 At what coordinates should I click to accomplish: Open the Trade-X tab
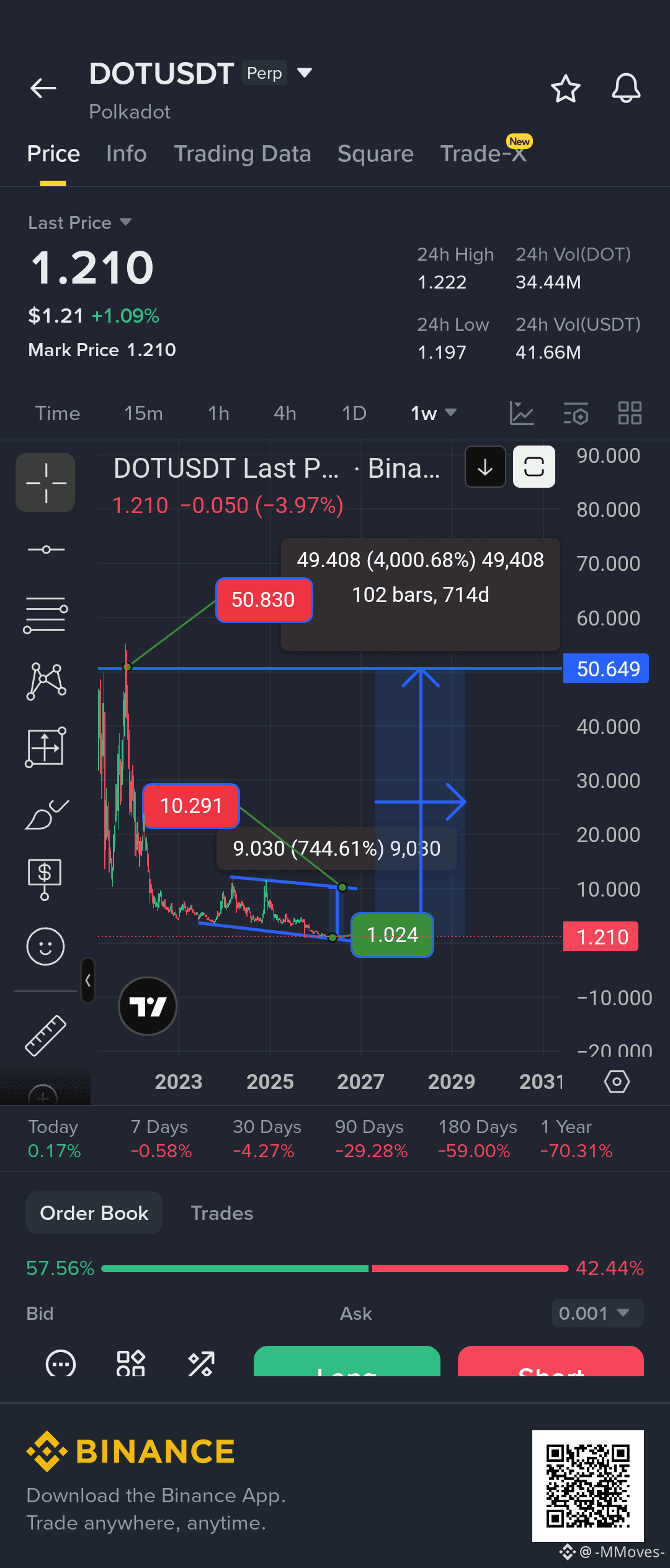tap(484, 154)
